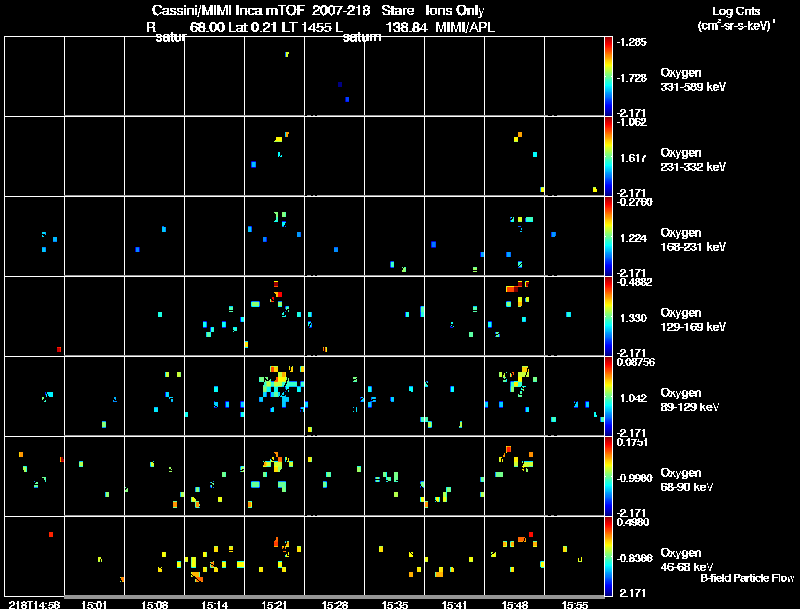This screenshot has height=609, width=800.
Task: Click the '15:35' time axis label
Action: 394,604
